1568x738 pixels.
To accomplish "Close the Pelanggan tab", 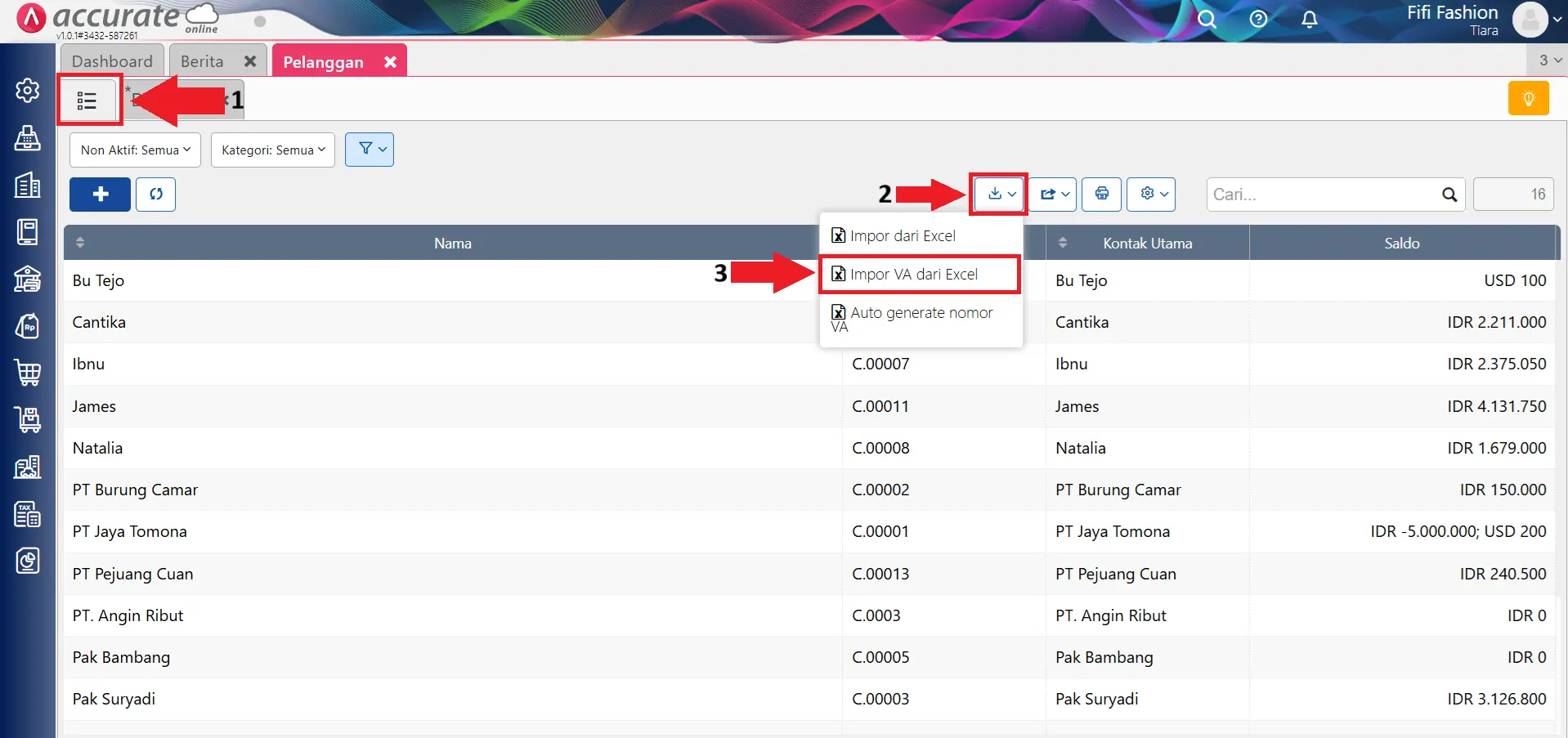I will [x=390, y=62].
